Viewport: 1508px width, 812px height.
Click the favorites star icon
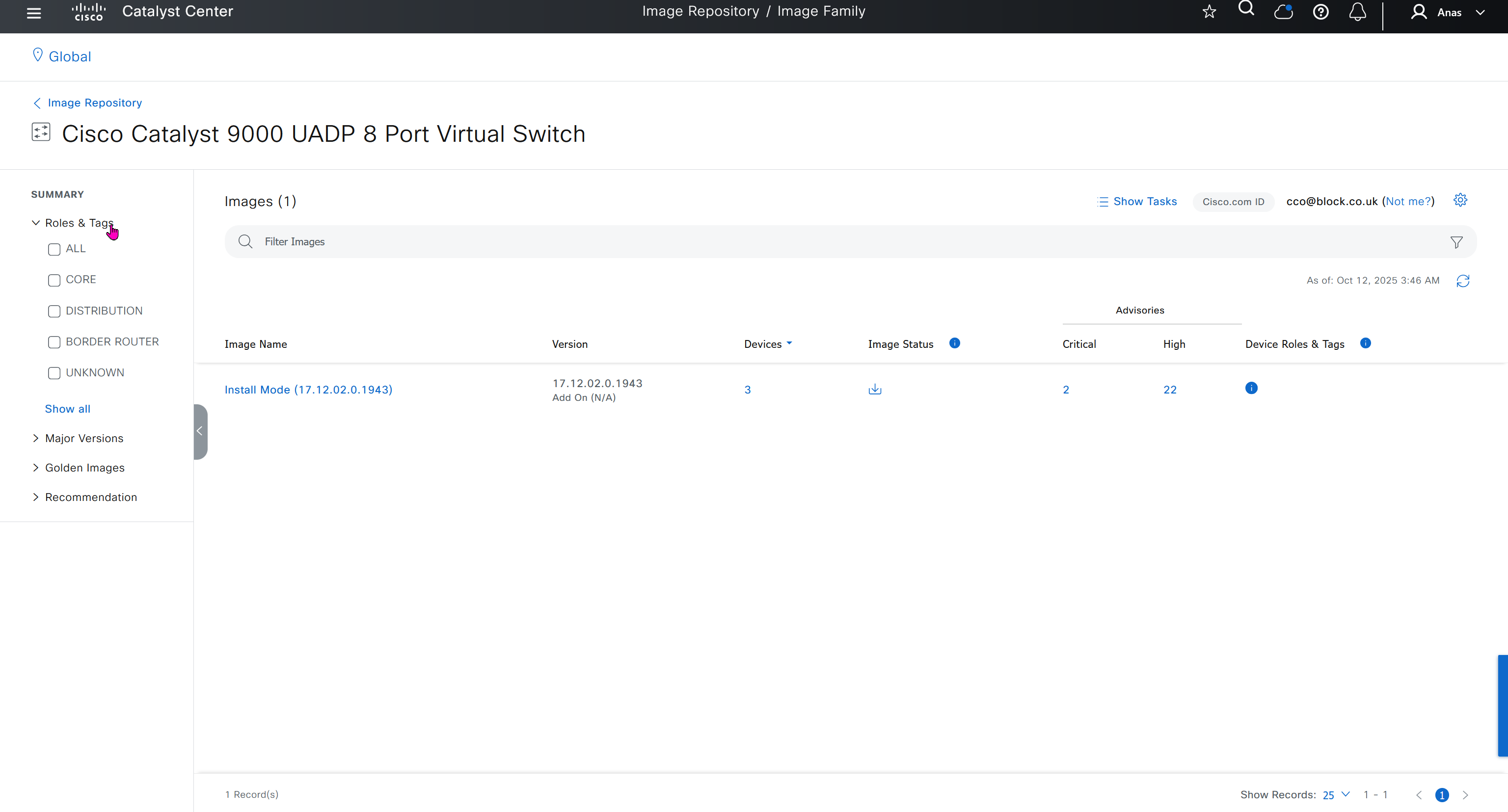[x=1209, y=12]
